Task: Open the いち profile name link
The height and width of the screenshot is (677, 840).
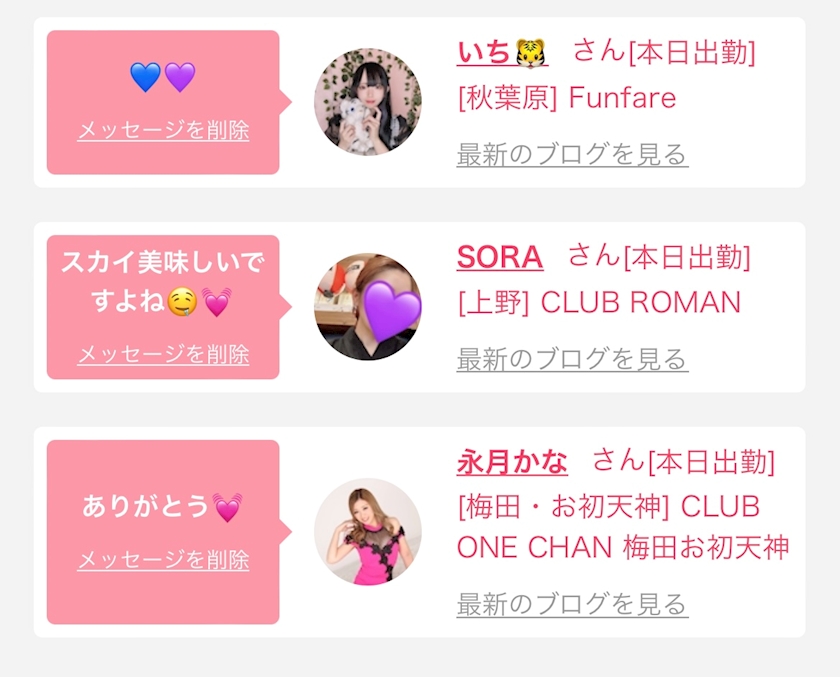Action: (483, 52)
